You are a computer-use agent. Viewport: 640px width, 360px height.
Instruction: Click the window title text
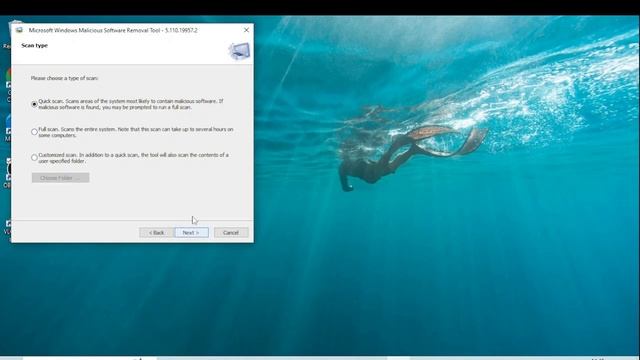(x=113, y=30)
